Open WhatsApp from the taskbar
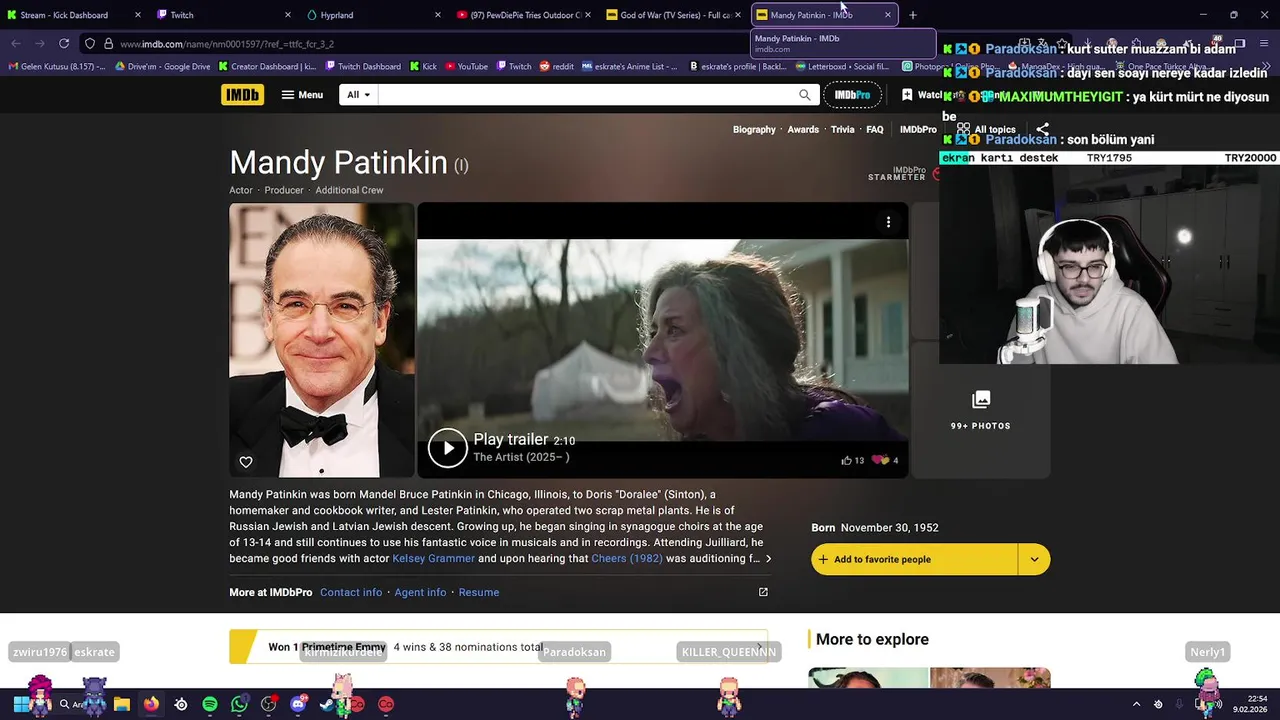This screenshot has width=1280, height=720. coord(239,704)
